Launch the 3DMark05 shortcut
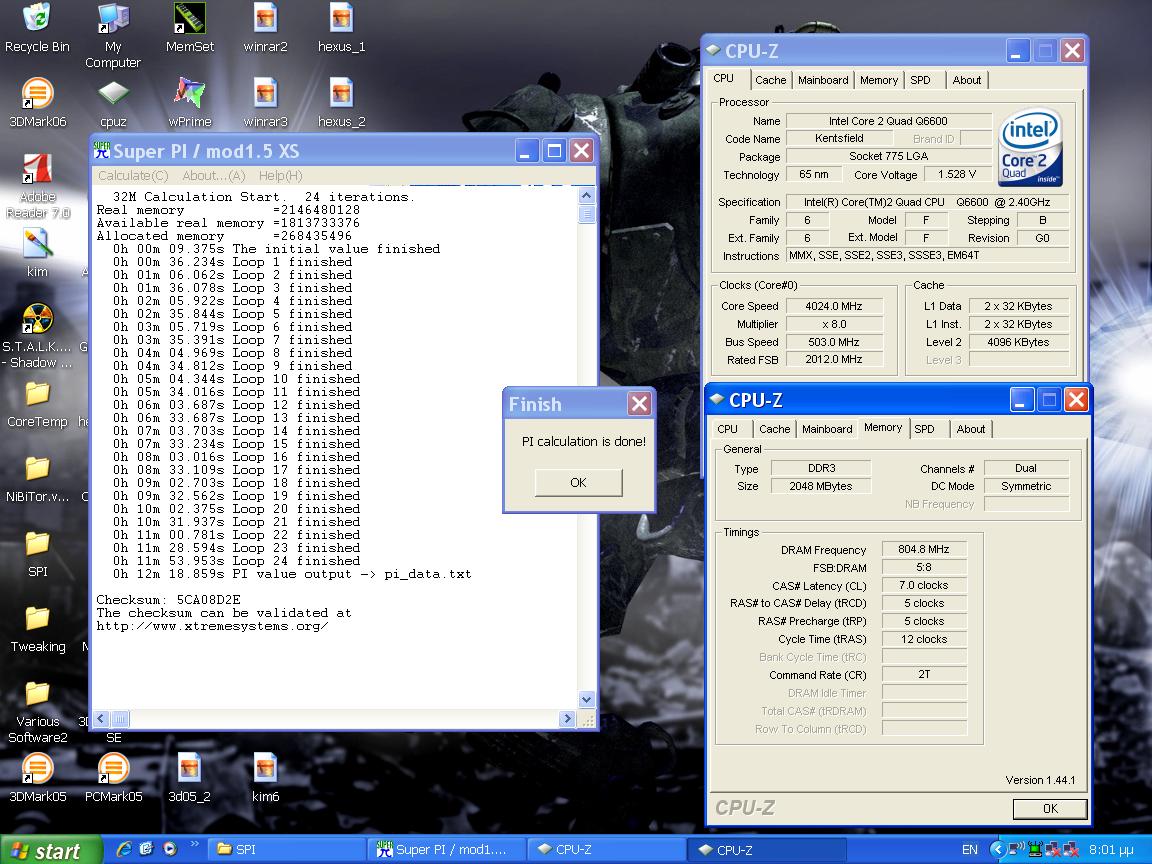This screenshot has width=1152, height=864. 37,778
